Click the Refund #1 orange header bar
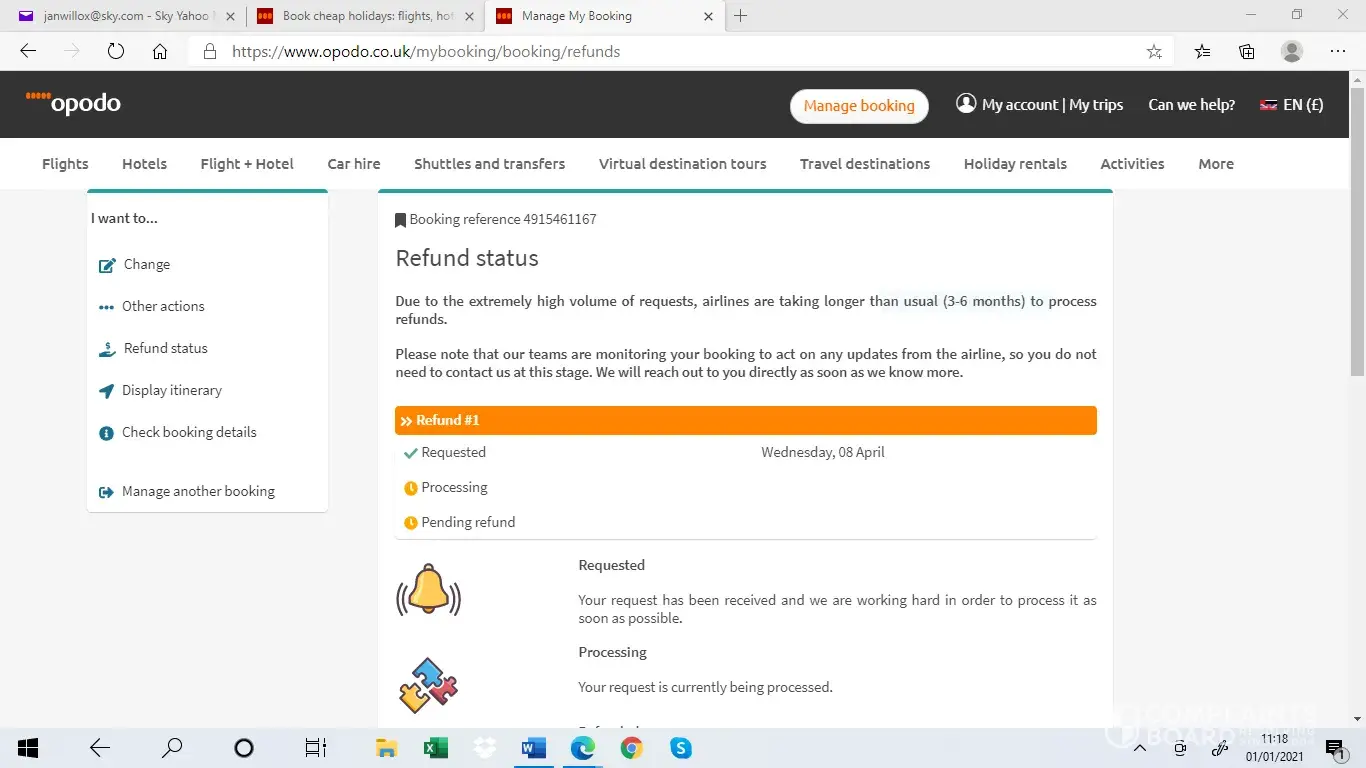Image resolution: width=1366 pixels, height=768 pixels. point(746,420)
